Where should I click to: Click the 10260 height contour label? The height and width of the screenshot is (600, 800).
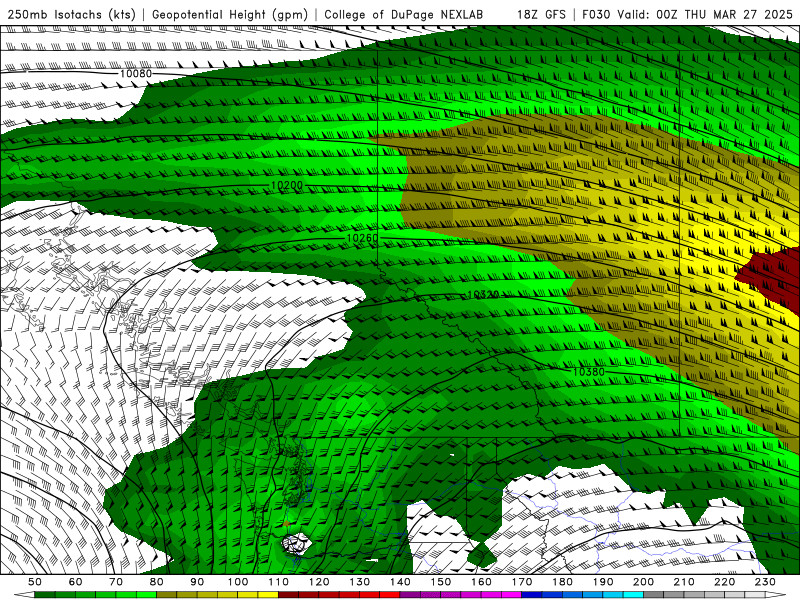click(x=362, y=238)
